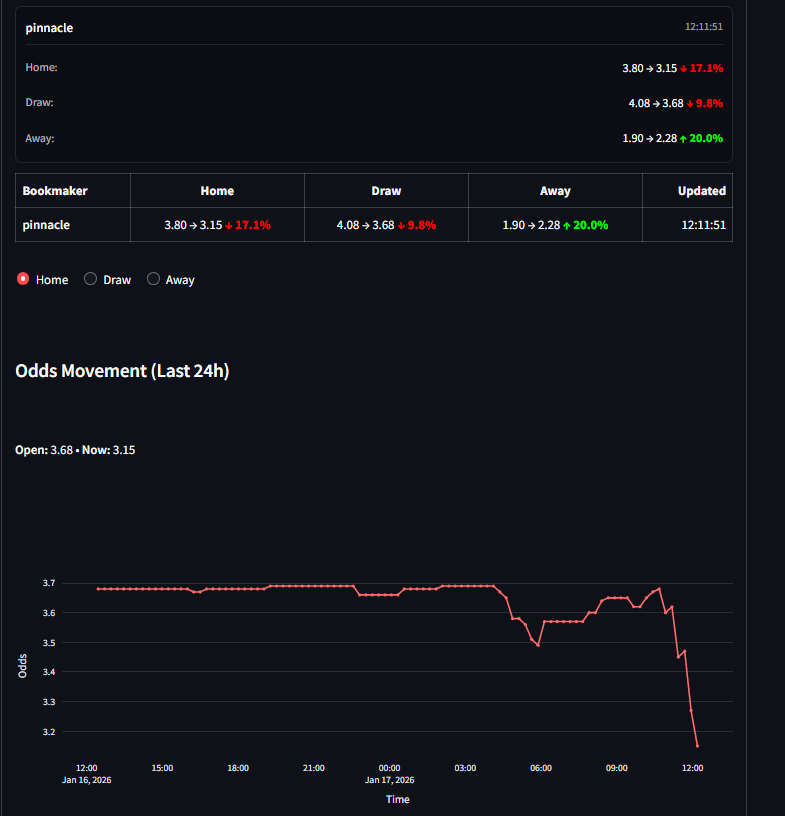Select the Away radio button
Viewport: 785px width, 816px height.
coord(153,279)
